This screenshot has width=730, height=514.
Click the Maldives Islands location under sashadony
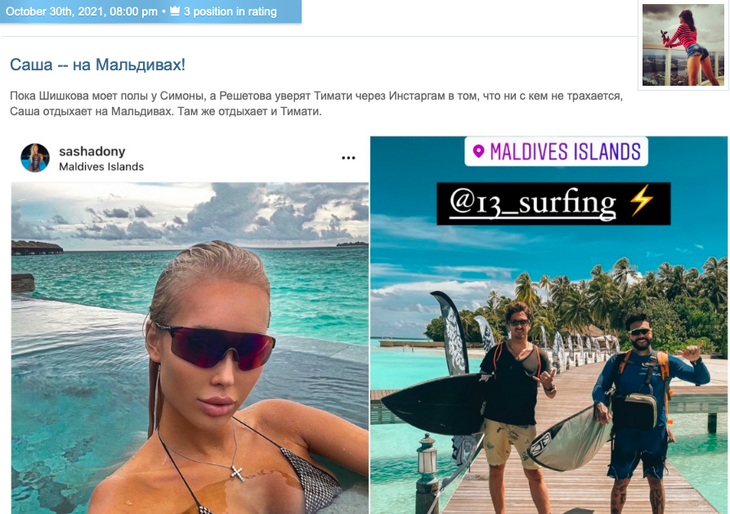(101, 167)
